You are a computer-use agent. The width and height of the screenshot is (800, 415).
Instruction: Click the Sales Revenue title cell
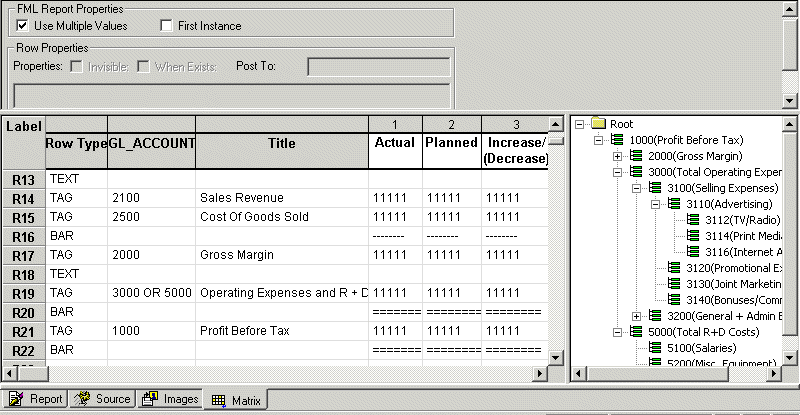pyautogui.click(x=282, y=198)
